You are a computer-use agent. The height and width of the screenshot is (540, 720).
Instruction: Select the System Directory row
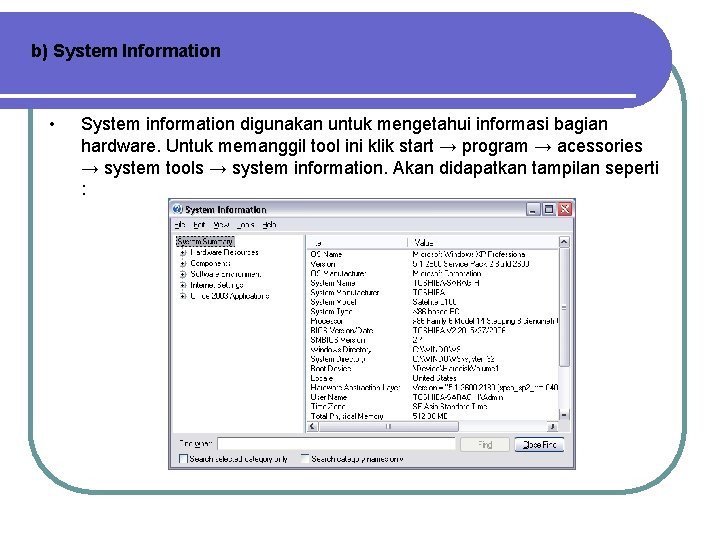(x=433, y=359)
